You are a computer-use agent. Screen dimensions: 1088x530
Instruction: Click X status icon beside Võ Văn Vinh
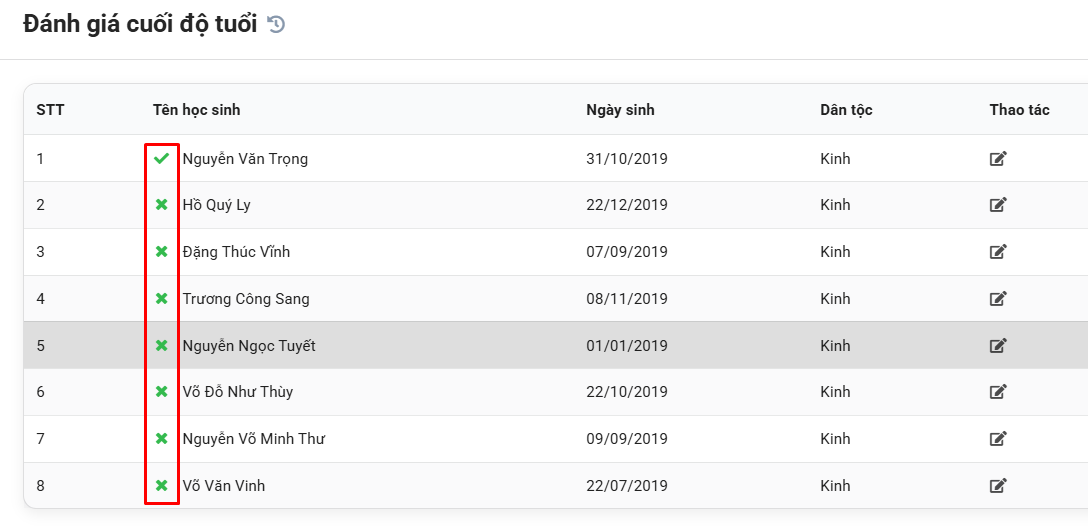pos(161,486)
